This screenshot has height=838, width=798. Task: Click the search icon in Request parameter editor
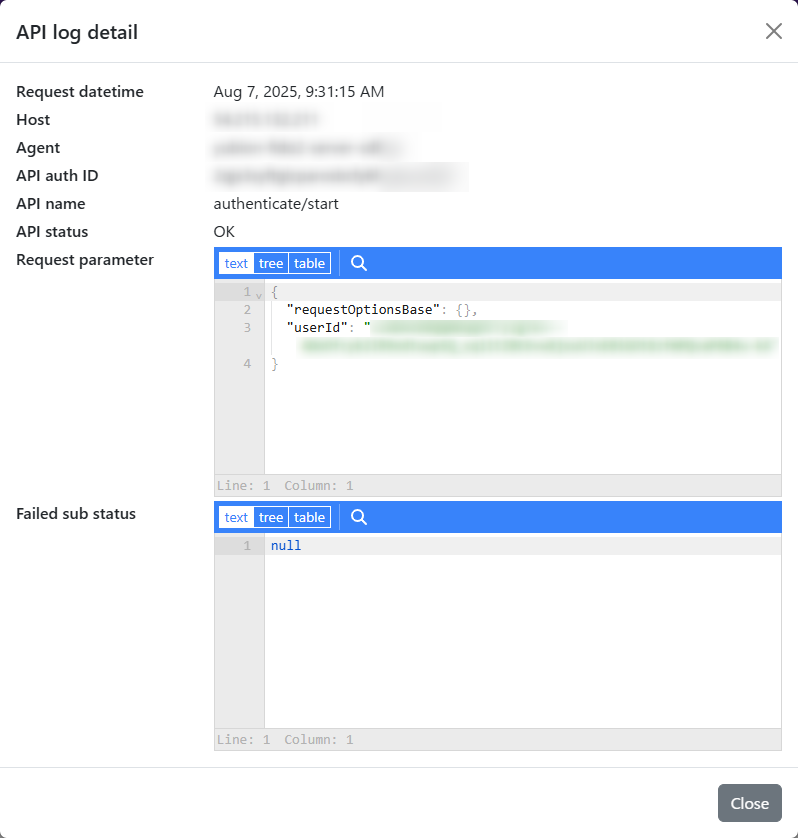pos(359,263)
